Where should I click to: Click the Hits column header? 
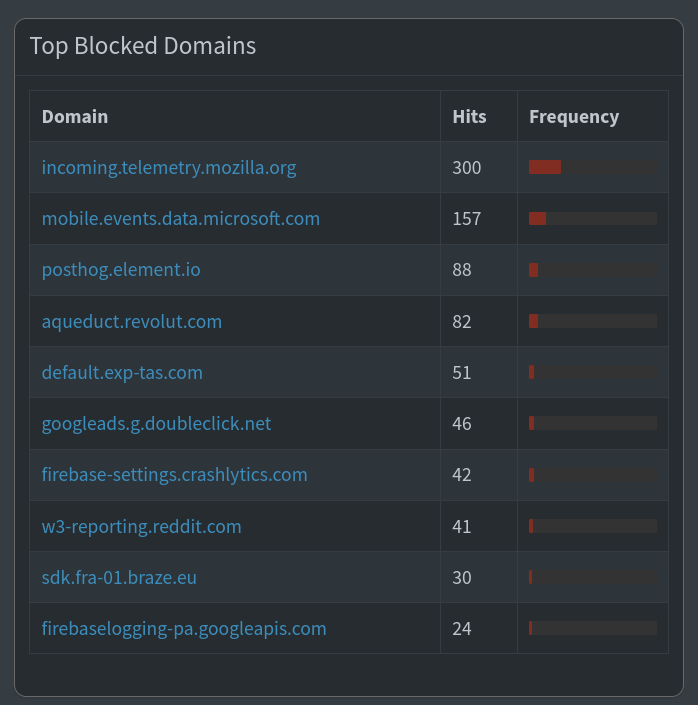469,116
